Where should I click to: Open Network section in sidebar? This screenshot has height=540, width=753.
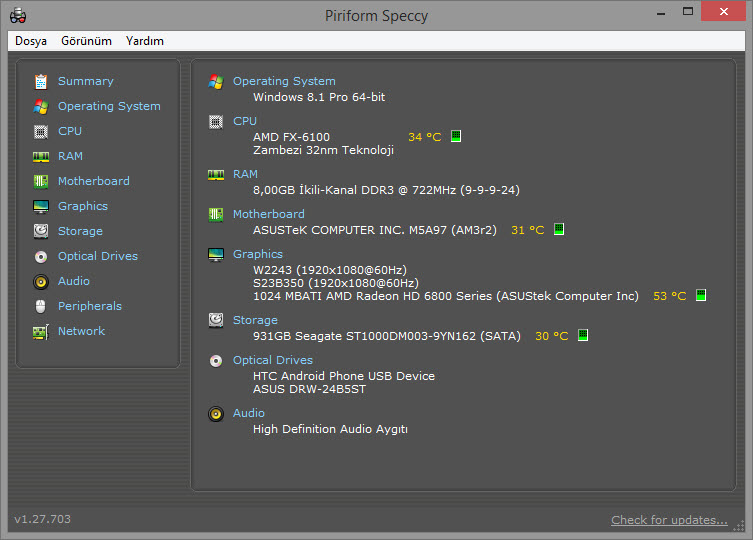(x=82, y=331)
